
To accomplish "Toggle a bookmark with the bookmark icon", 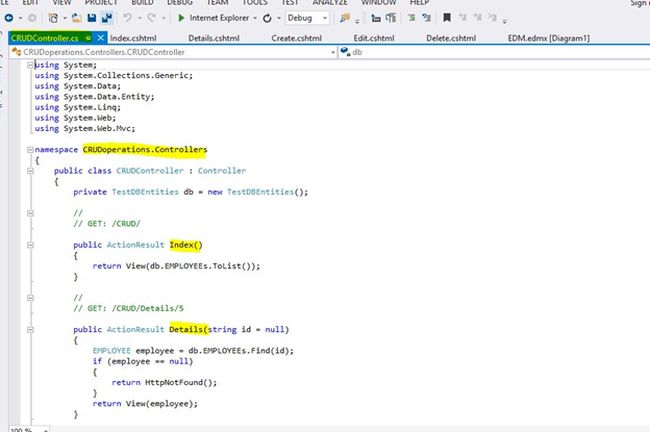I will click(446, 18).
